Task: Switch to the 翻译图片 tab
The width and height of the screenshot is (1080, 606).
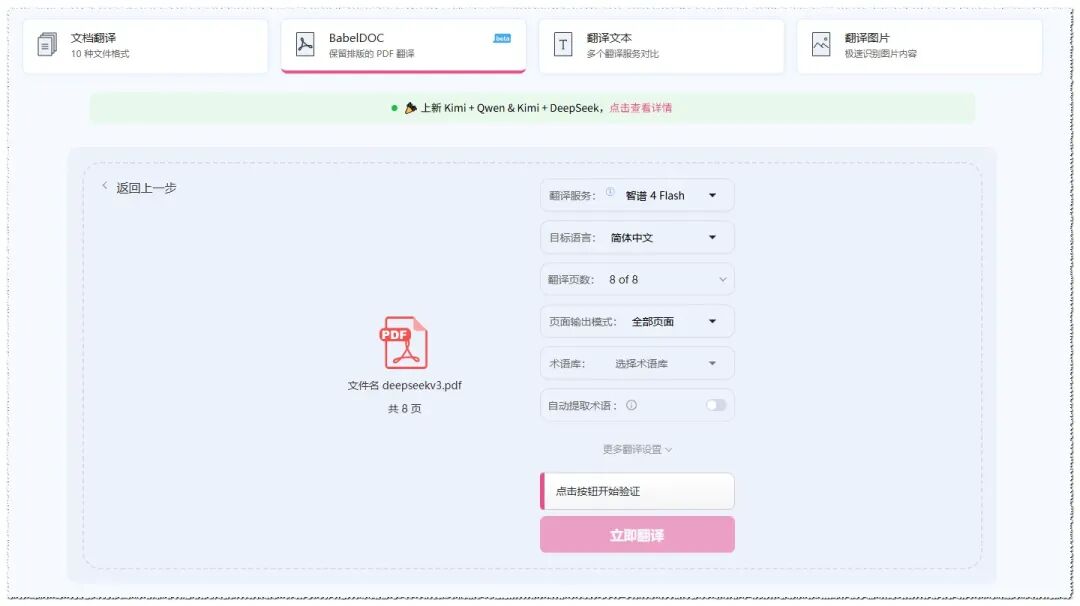Action: pyautogui.click(x=920, y=45)
